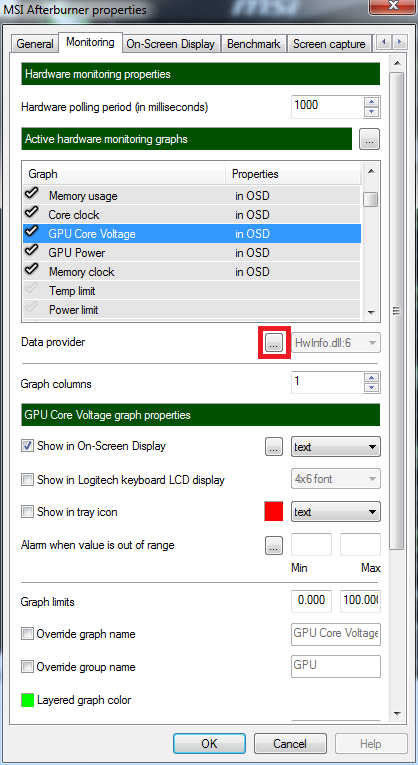The height and width of the screenshot is (765, 418).
Task: Open the On-Screen Display tab
Action: [171, 43]
